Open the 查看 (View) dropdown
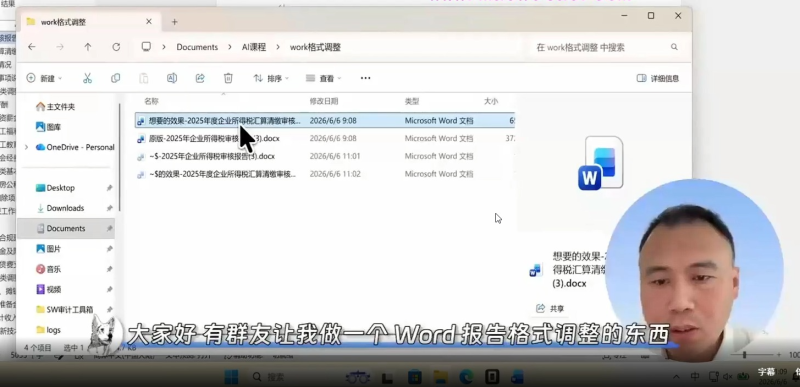Image resolution: width=800 pixels, height=387 pixels. 323,78
